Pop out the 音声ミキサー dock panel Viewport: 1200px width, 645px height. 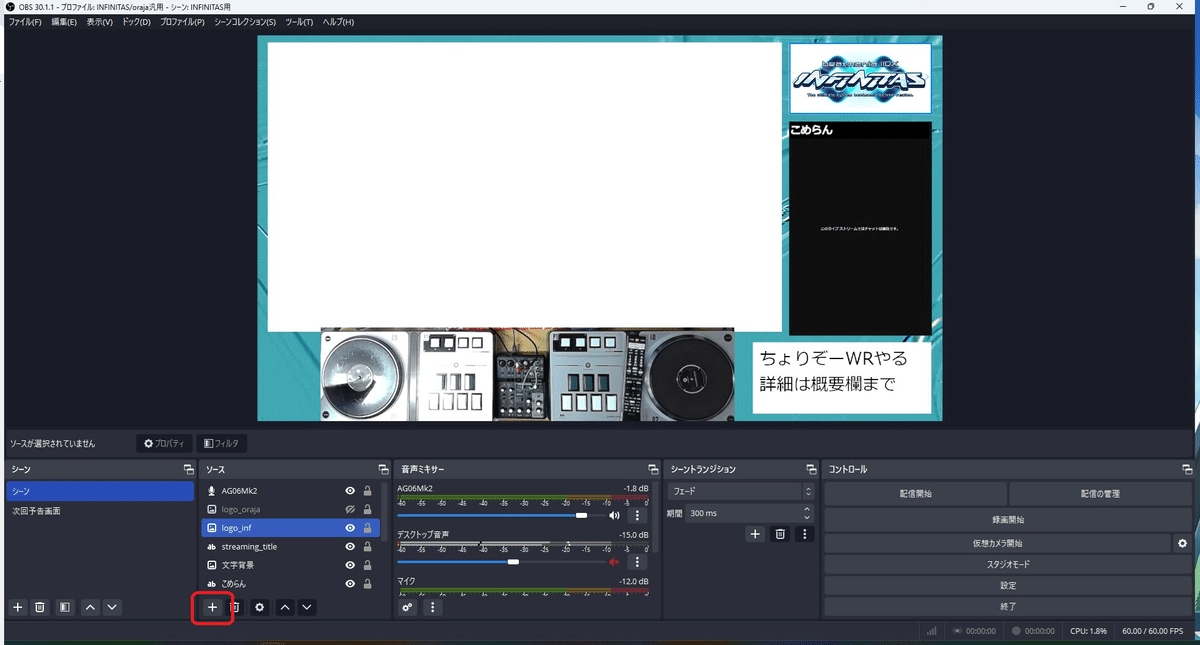(653, 469)
